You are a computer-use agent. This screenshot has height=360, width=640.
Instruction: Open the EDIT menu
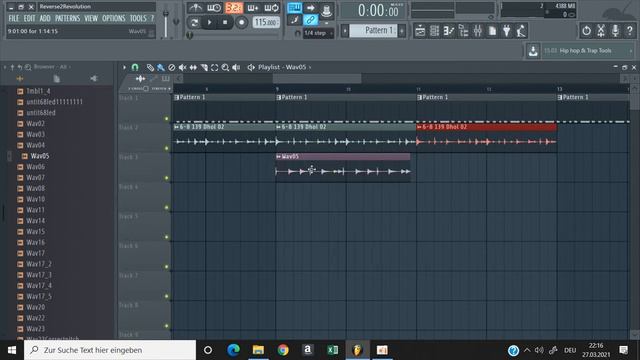(x=29, y=18)
